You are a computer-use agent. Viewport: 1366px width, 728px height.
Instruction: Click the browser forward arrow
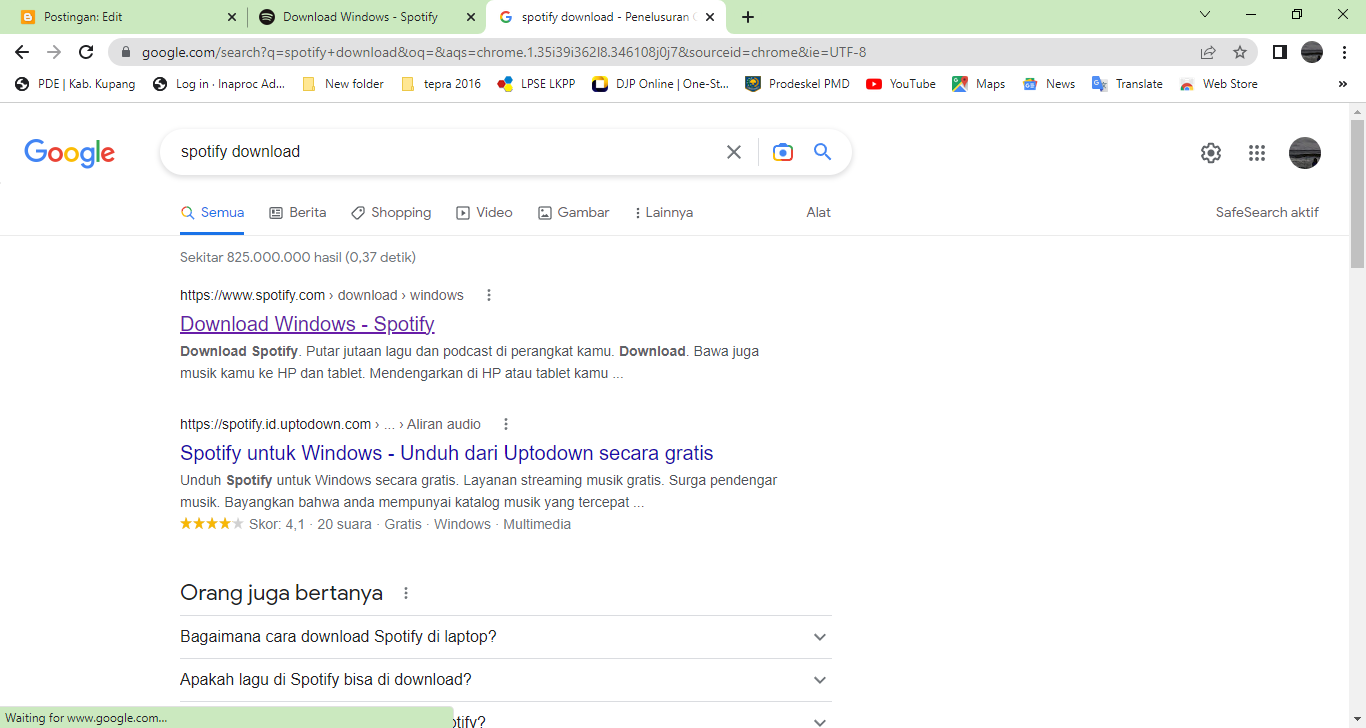coord(54,52)
